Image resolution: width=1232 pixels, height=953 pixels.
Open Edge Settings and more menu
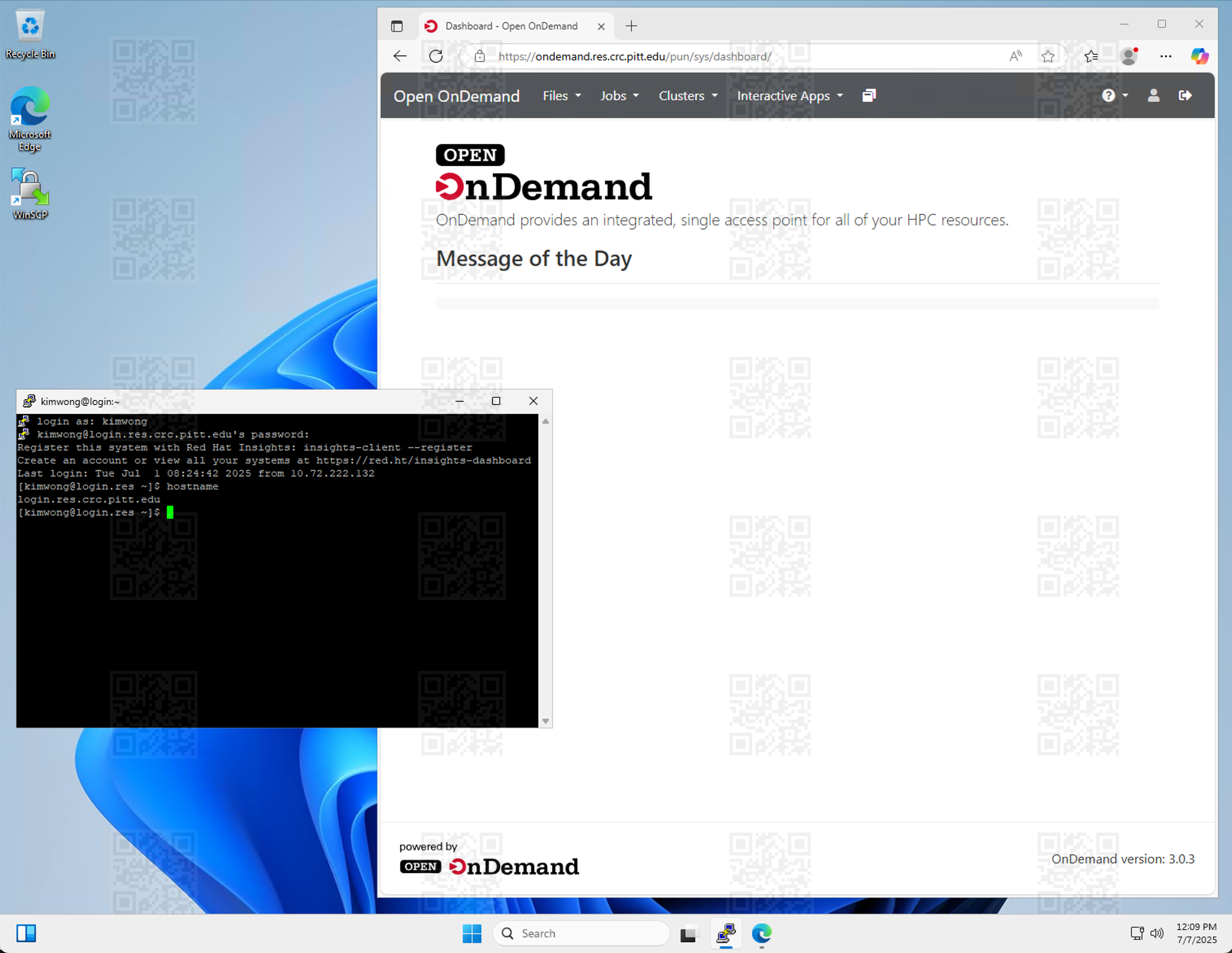pyautogui.click(x=1165, y=56)
